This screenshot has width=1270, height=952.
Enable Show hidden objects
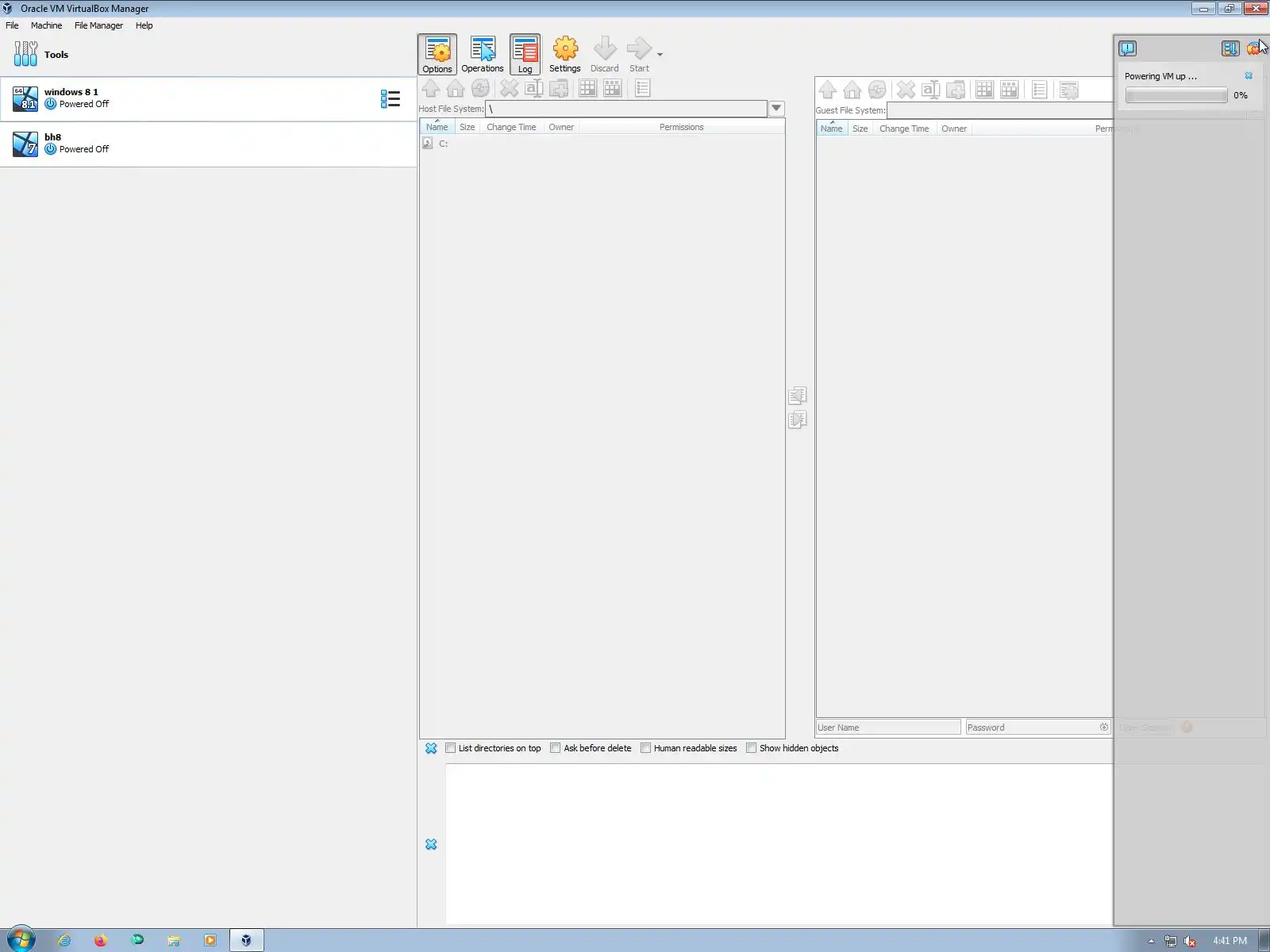tap(793, 748)
